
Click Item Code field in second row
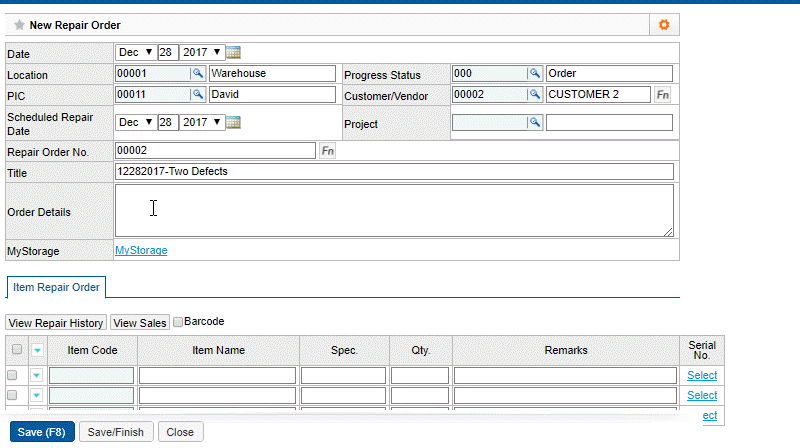tap(91, 395)
